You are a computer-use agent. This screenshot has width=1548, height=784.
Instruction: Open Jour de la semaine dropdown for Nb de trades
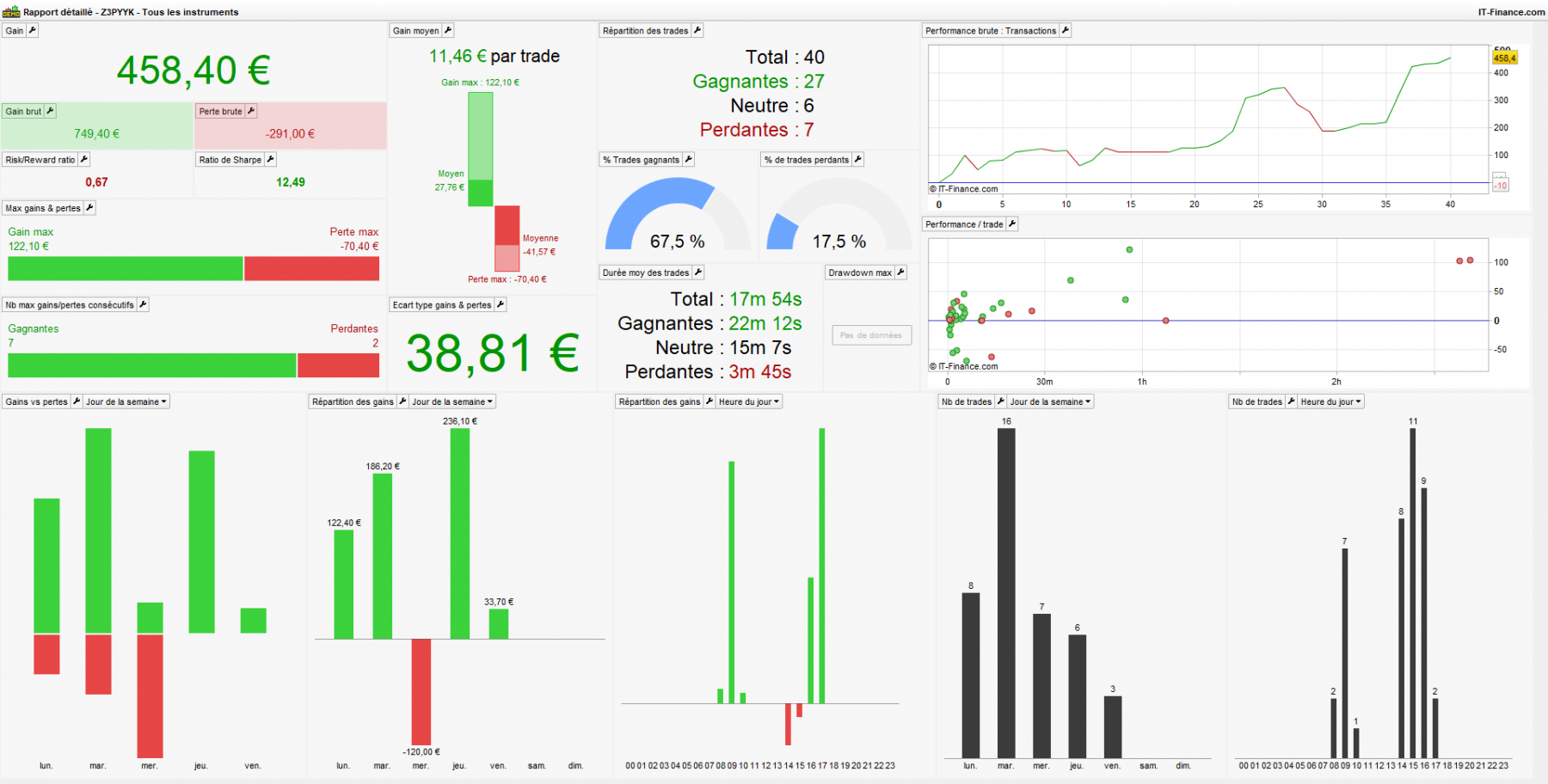pyautogui.click(x=1050, y=401)
